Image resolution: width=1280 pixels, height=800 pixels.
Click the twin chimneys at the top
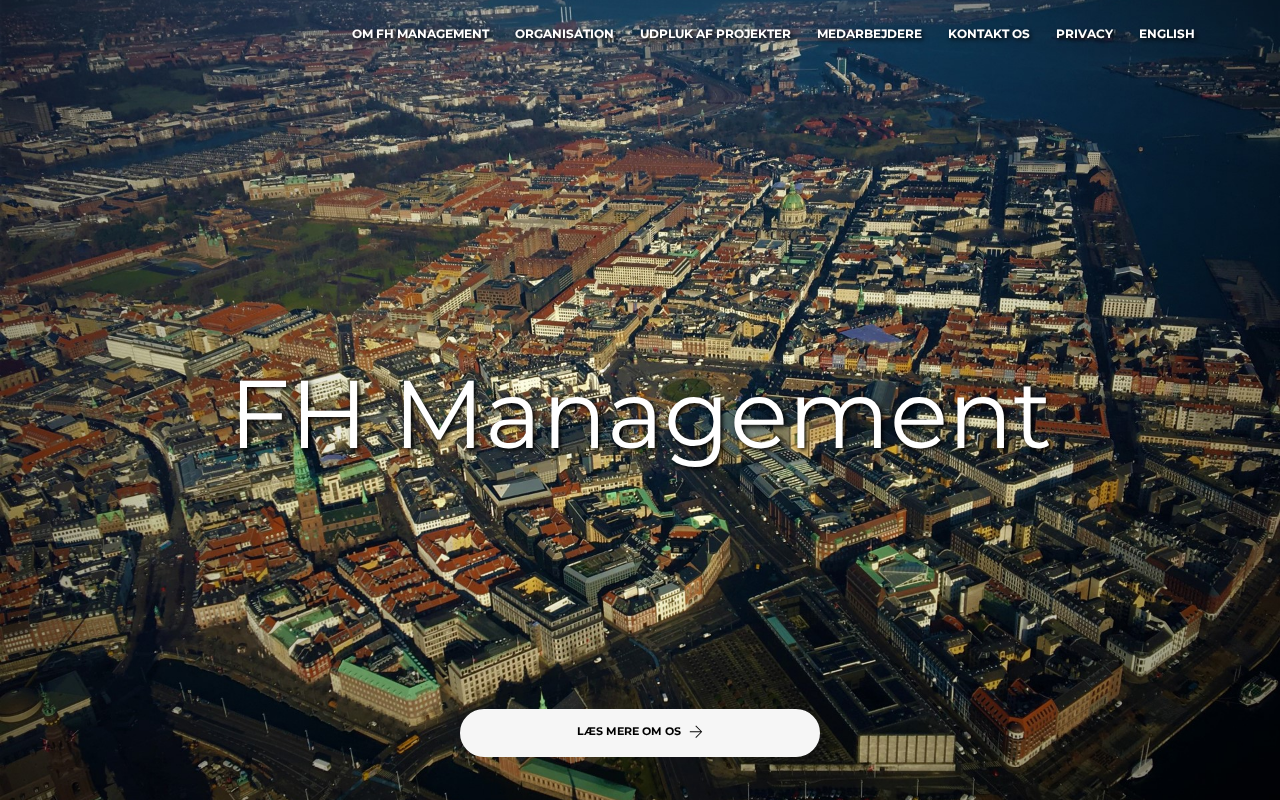point(566,13)
